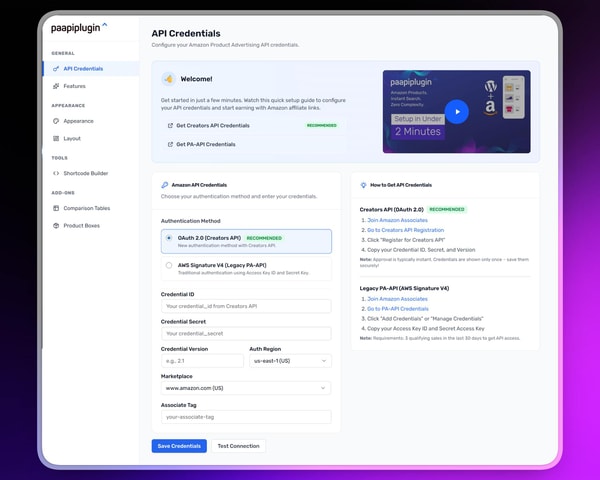Click the RECOMMENDED badge next to Creators API (OAuth 2.0)
The width and height of the screenshot is (600, 480).
point(447,209)
